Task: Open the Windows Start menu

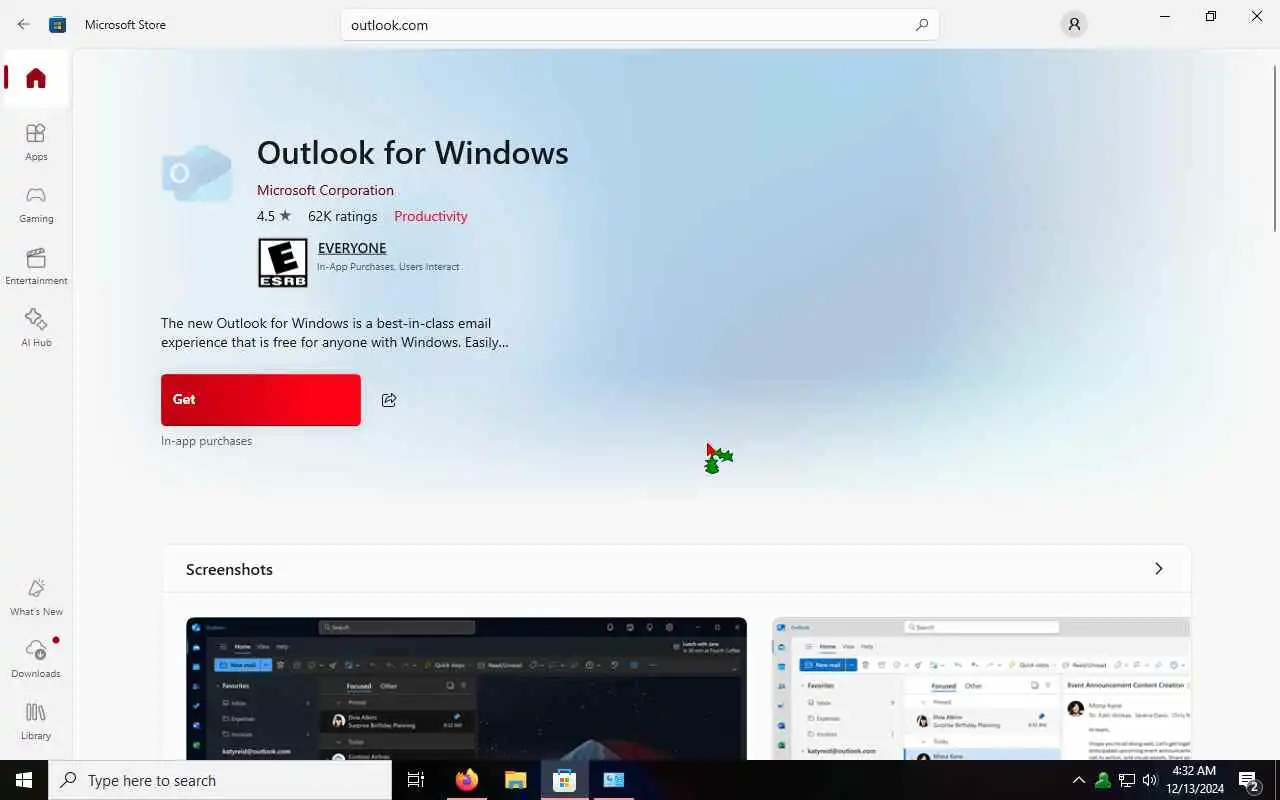Action: [24, 780]
